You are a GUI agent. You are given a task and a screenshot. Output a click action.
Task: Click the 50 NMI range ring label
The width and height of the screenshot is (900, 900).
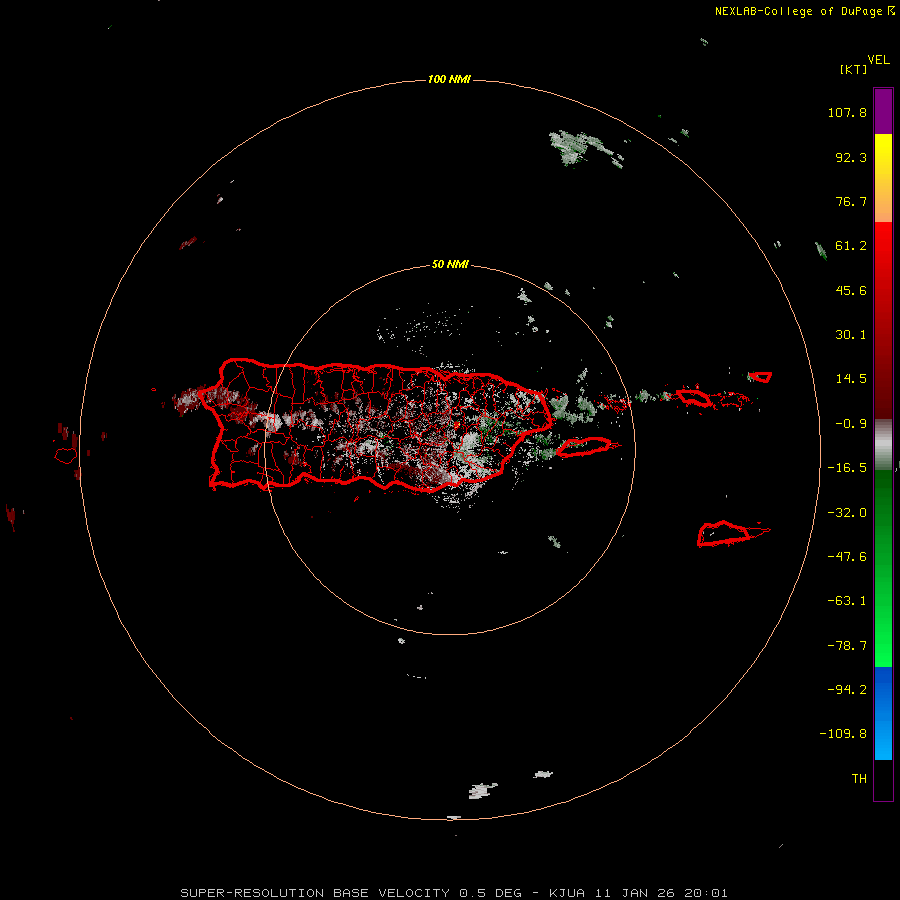[x=450, y=265]
